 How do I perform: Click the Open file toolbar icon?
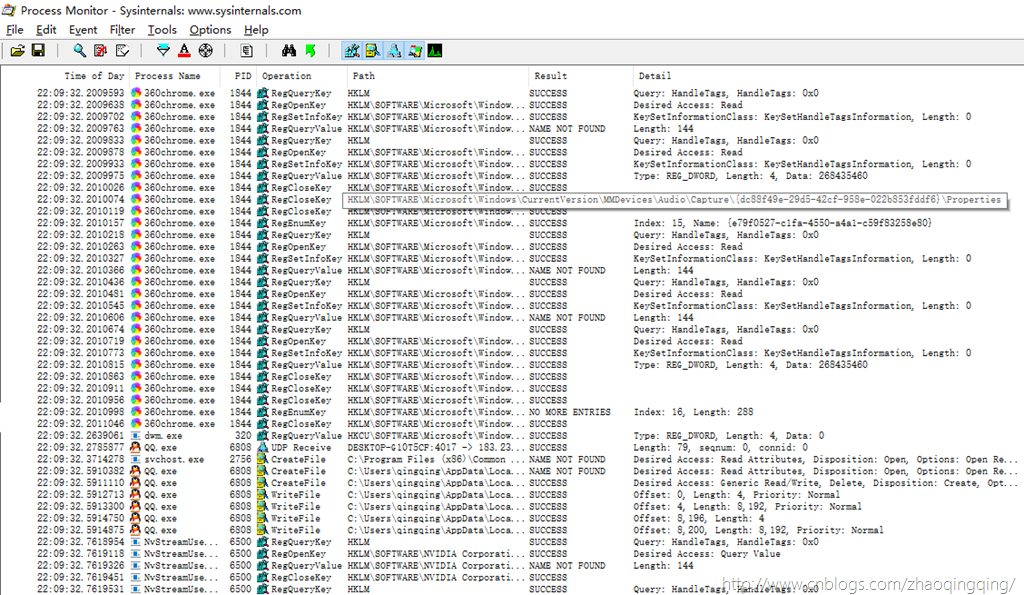[x=18, y=50]
